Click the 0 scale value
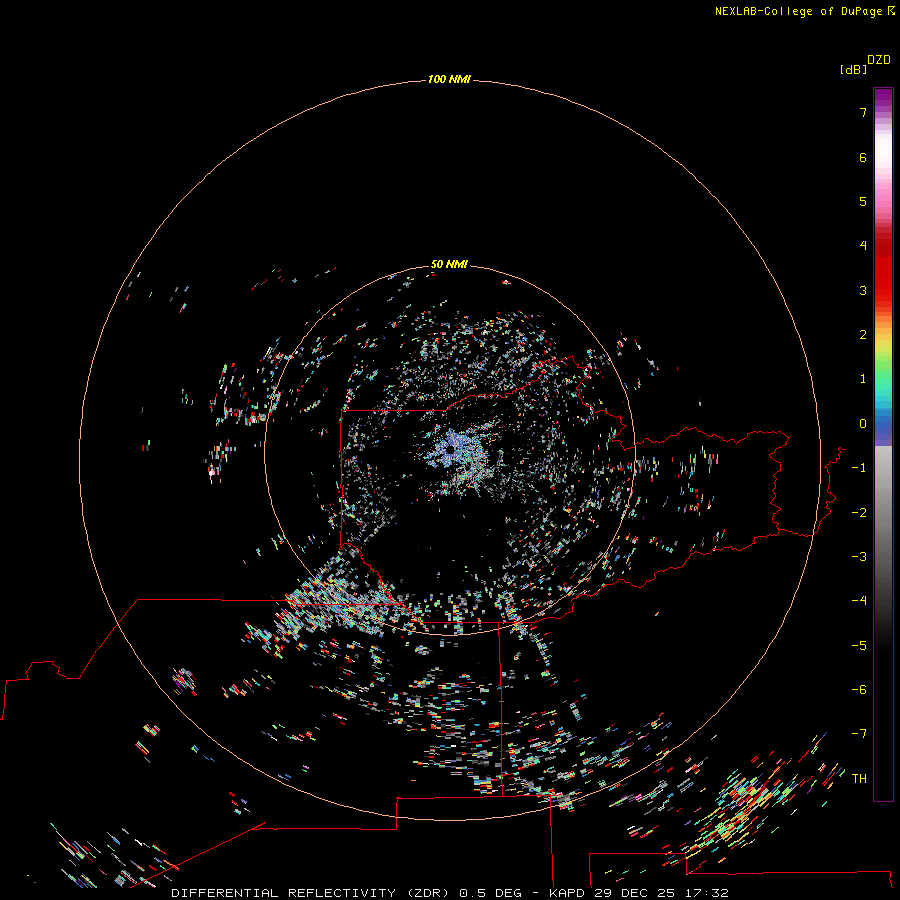Screen dimensions: 900x900 [863, 424]
